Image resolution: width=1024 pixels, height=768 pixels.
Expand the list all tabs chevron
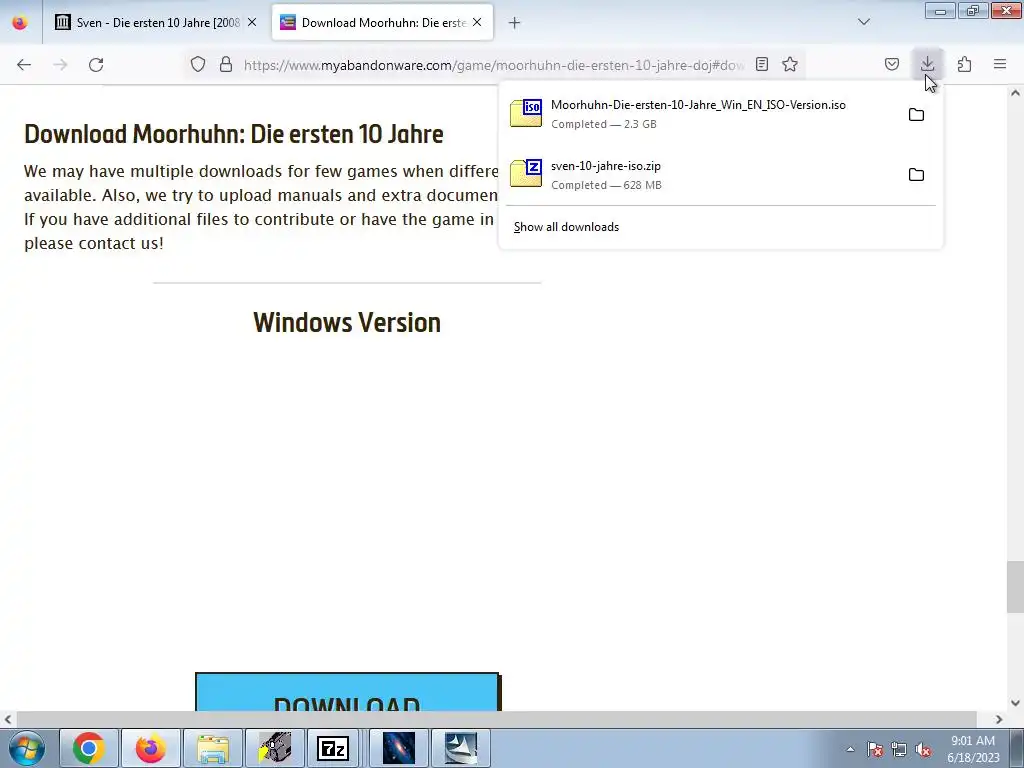point(864,22)
